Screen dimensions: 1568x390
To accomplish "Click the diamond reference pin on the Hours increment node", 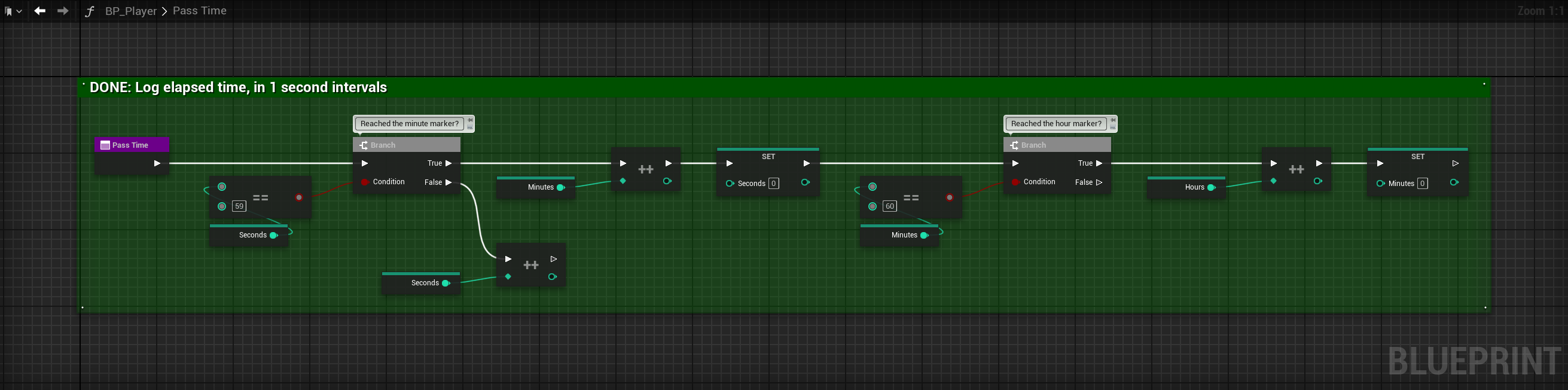I will coord(1273,181).
